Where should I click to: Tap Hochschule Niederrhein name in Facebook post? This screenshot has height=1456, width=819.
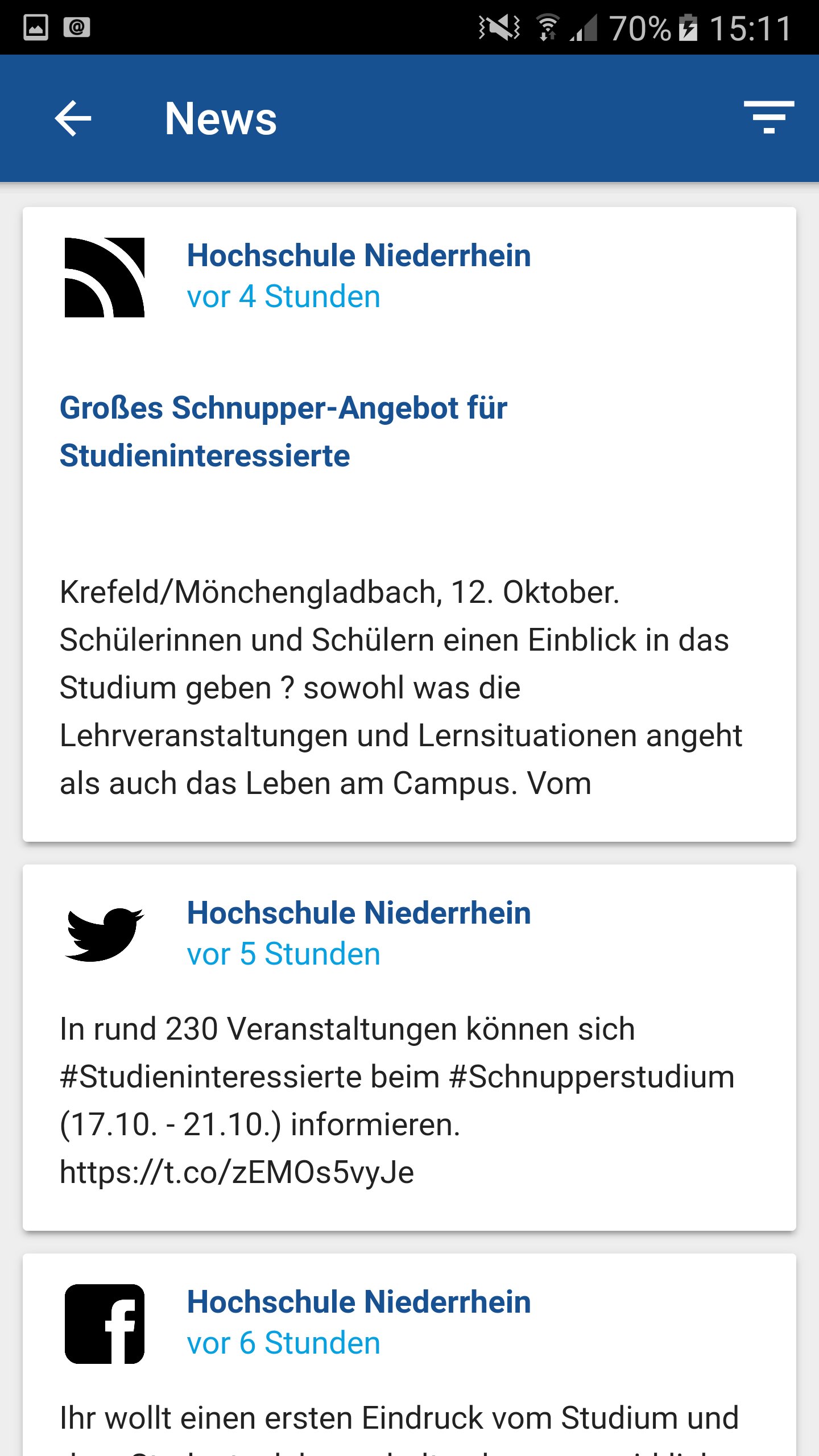(x=359, y=1302)
